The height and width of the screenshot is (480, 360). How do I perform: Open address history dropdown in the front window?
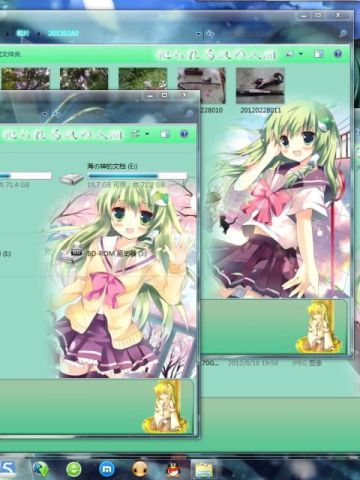(x=45, y=114)
